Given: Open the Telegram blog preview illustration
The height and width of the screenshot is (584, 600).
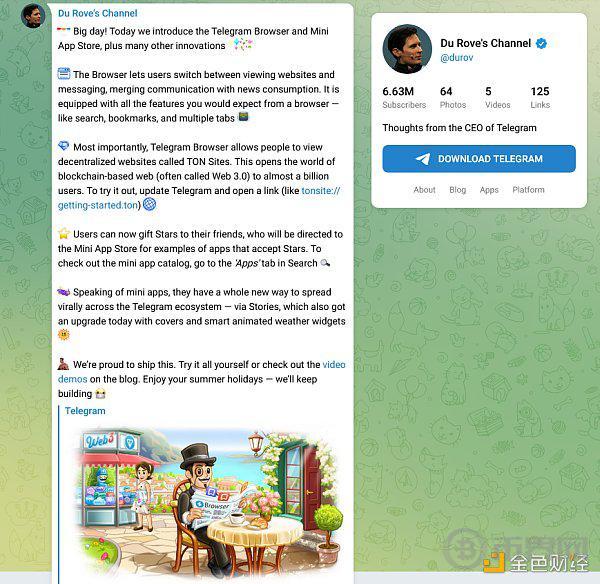Looking at the screenshot, I should click(x=207, y=503).
